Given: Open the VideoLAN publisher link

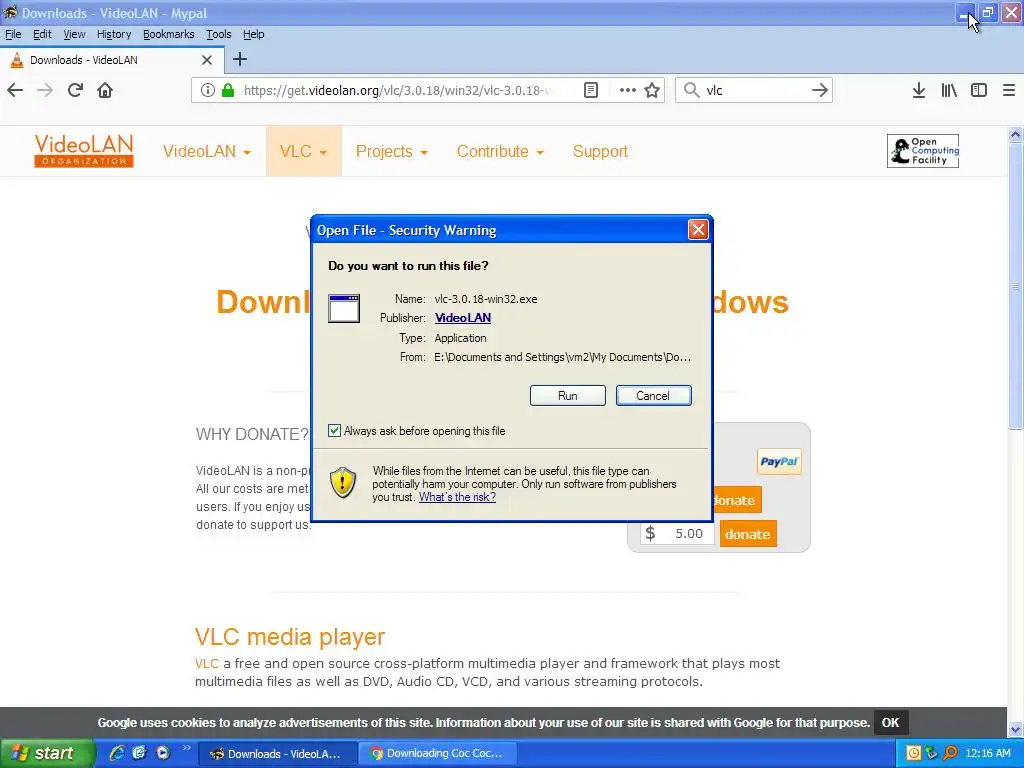Looking at the screenshot, I should (x=463, y=318).
